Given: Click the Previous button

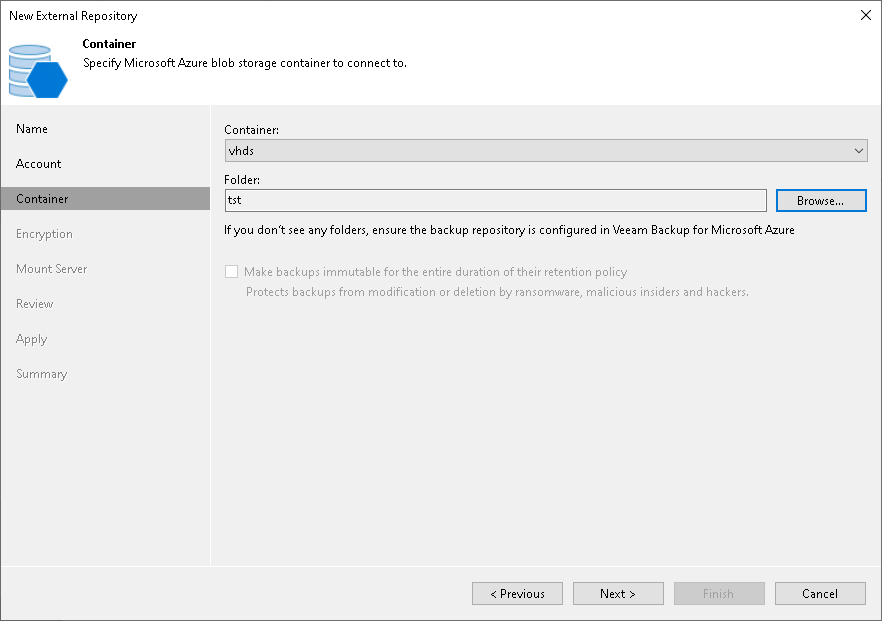Looking at the screenshot, I should pos(518,593).
